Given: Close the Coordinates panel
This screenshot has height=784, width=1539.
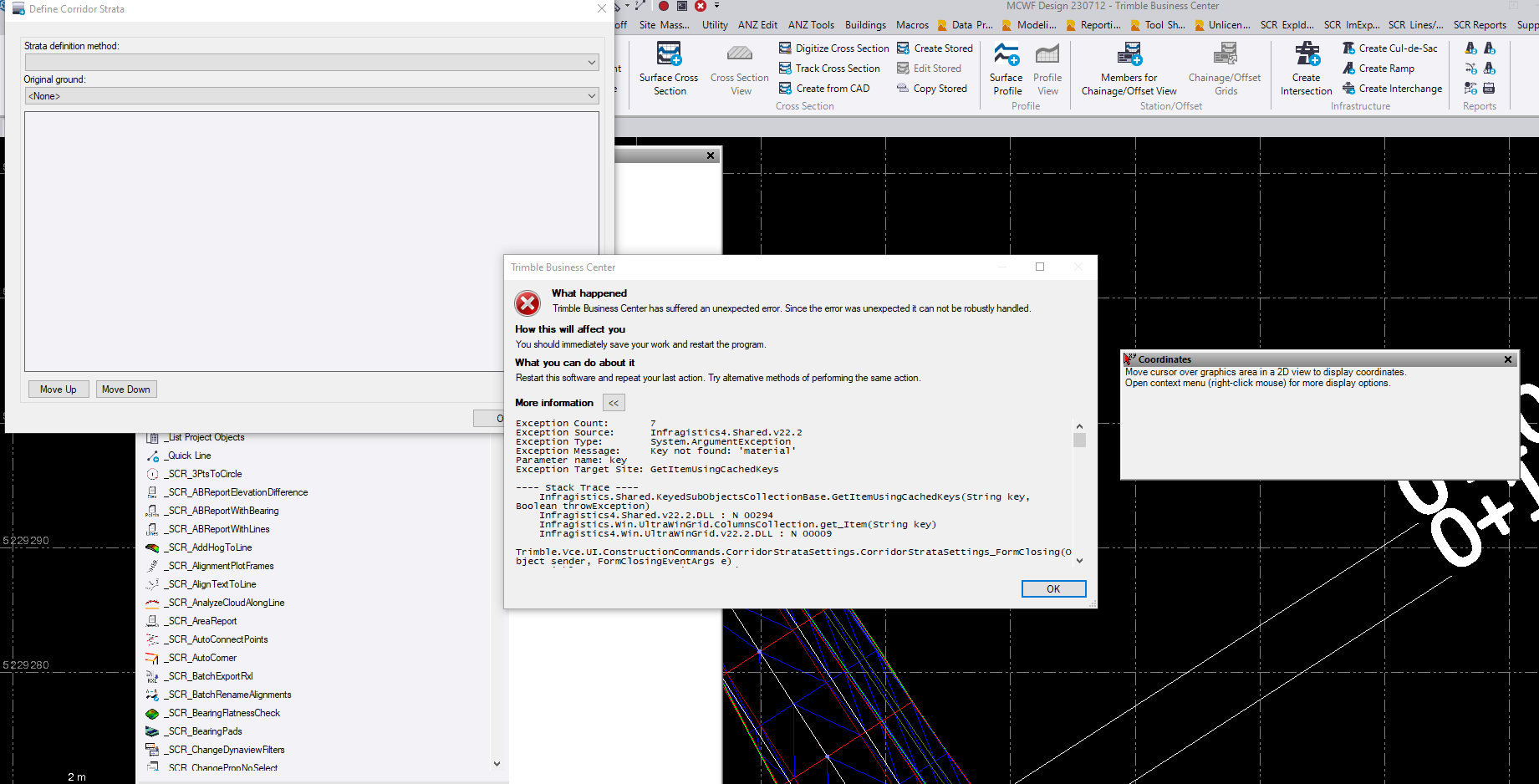Looking at the screenshot, I should (x=1508, y=359).
